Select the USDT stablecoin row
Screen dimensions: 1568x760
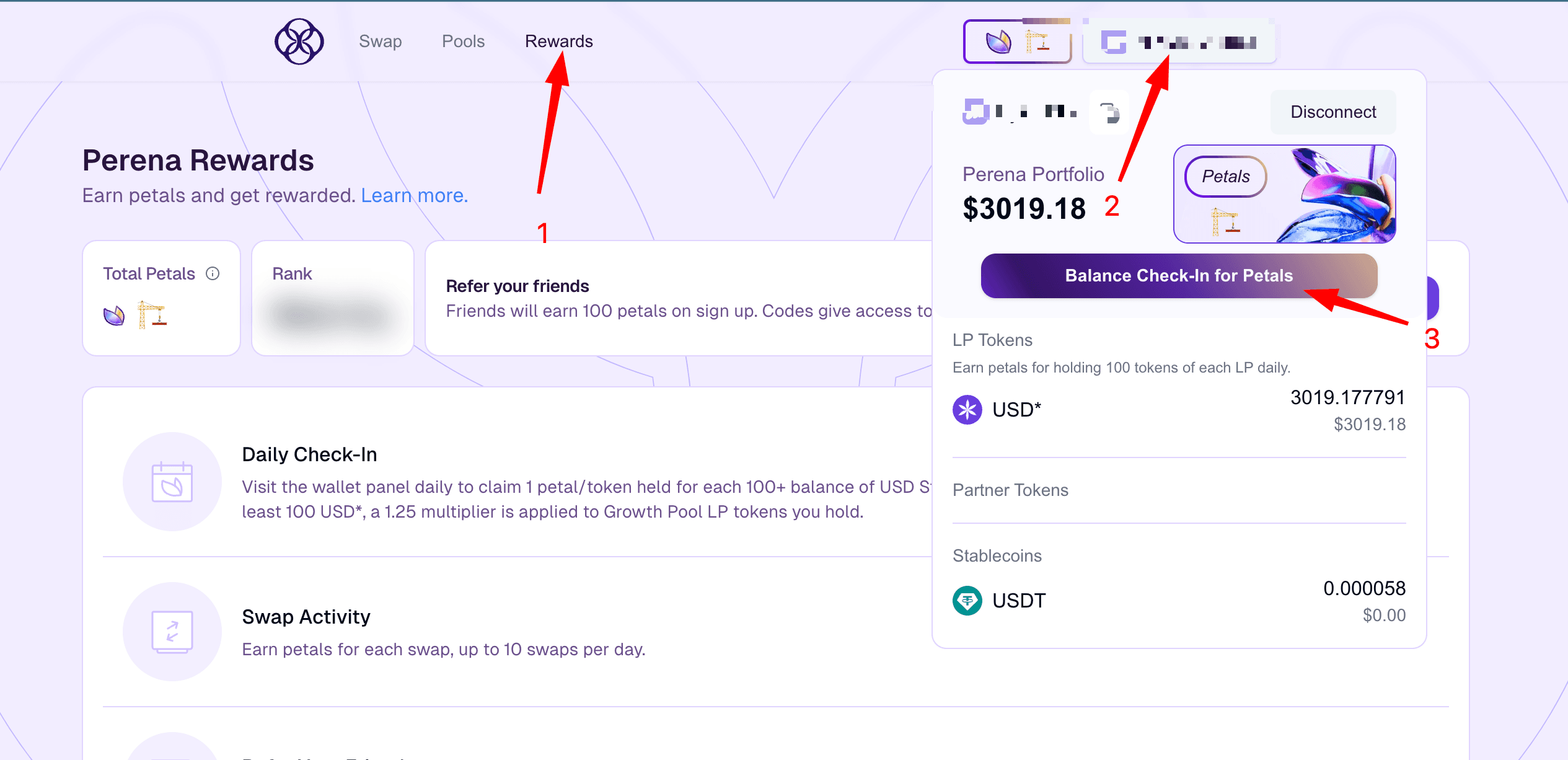pos(1179,601)
